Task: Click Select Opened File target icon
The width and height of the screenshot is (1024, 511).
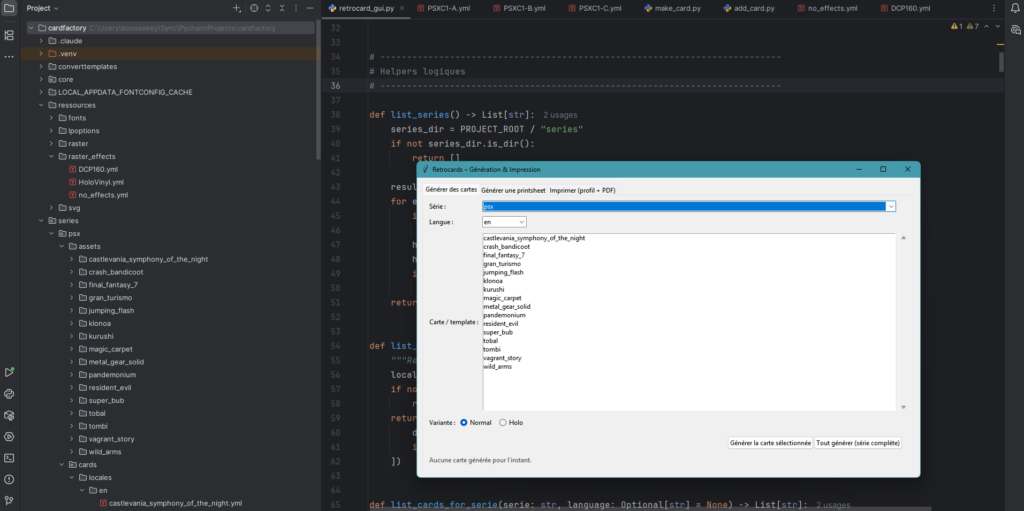Action: tap(254, 8)
